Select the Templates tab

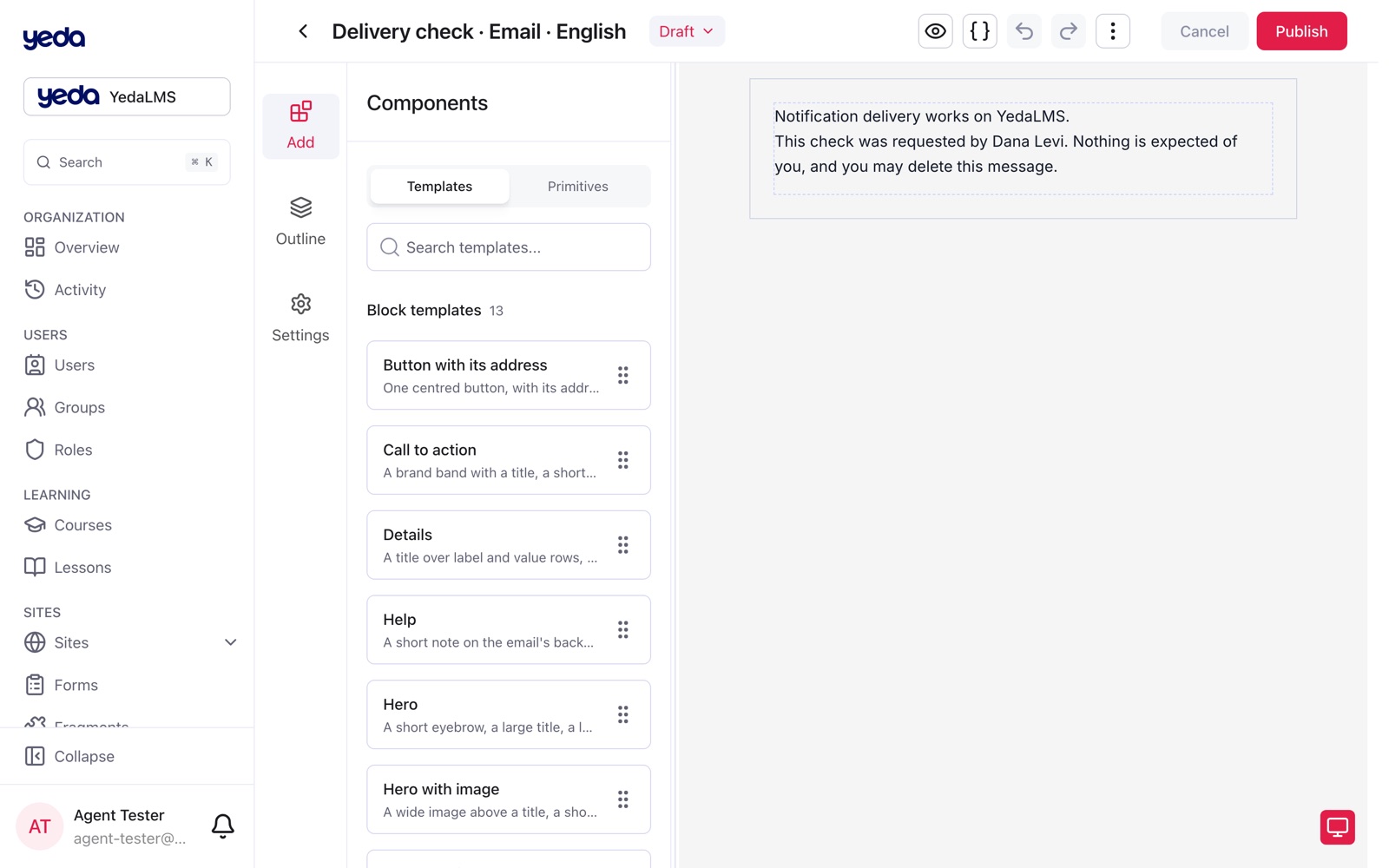pyautogui.click(x=439, y=187)
